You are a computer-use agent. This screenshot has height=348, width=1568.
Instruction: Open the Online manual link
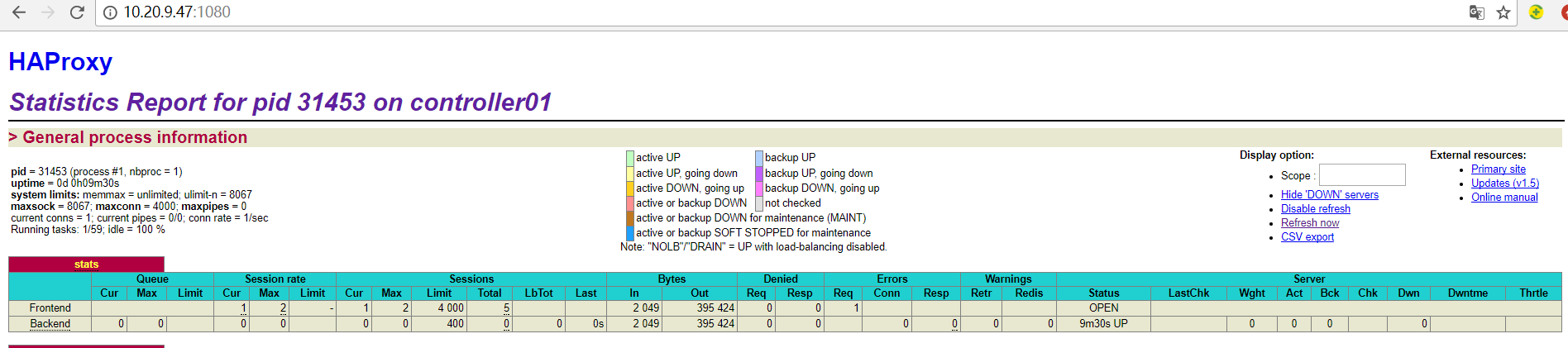click(x=1504, y=197)
